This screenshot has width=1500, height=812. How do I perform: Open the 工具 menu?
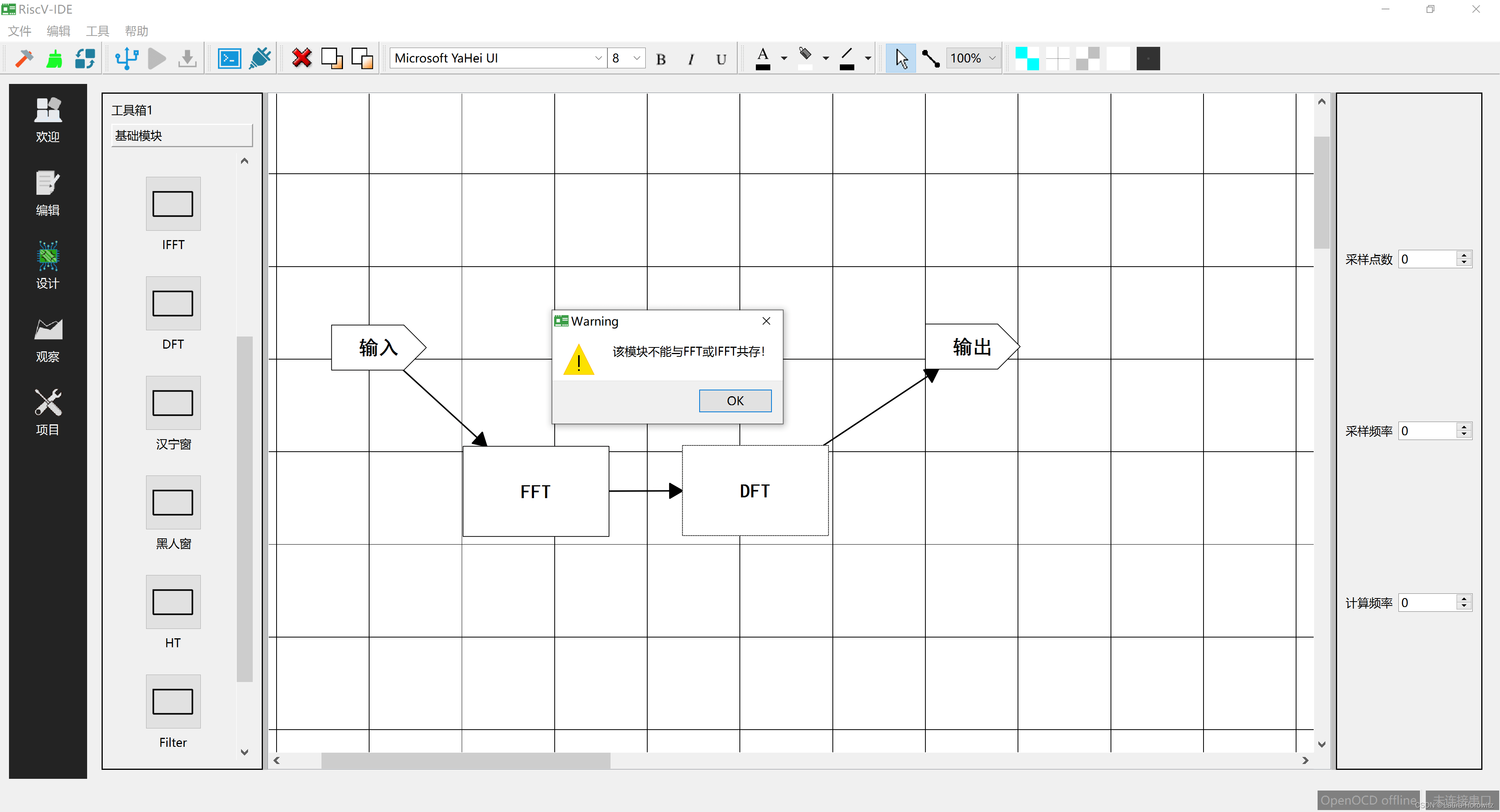click(x=97, y=31)
